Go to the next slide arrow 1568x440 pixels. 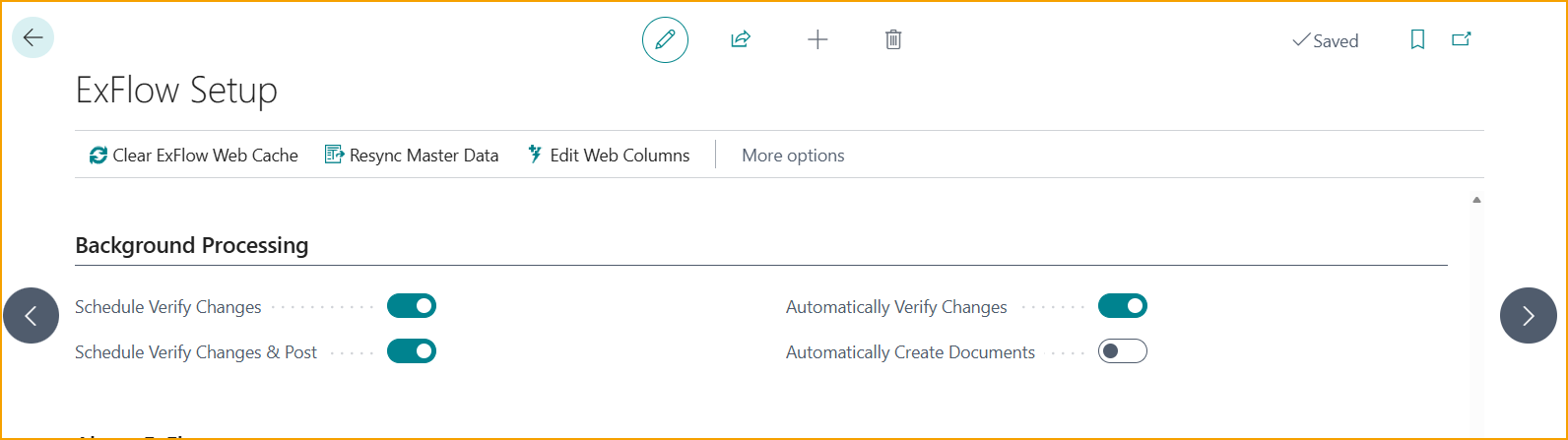tap(1529, 315)
